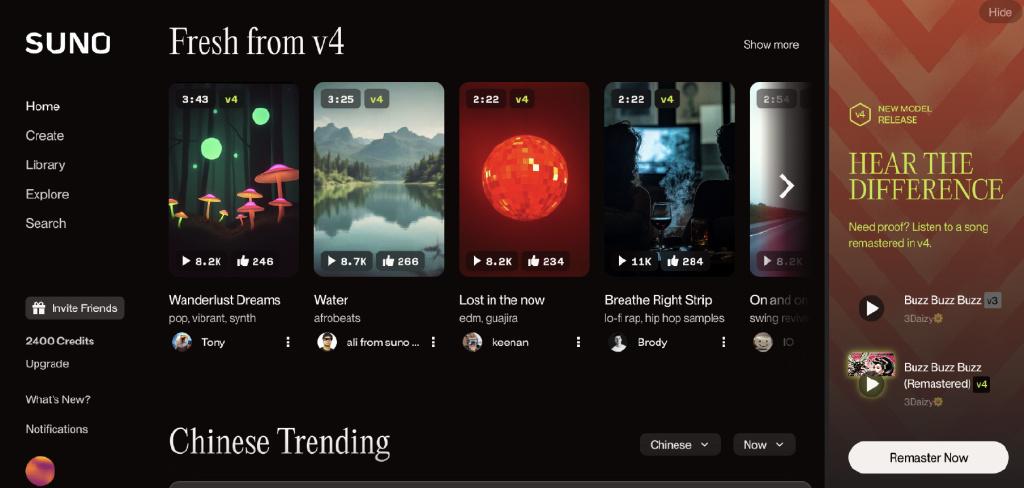Open Library from the sidebar

point(45,165)
